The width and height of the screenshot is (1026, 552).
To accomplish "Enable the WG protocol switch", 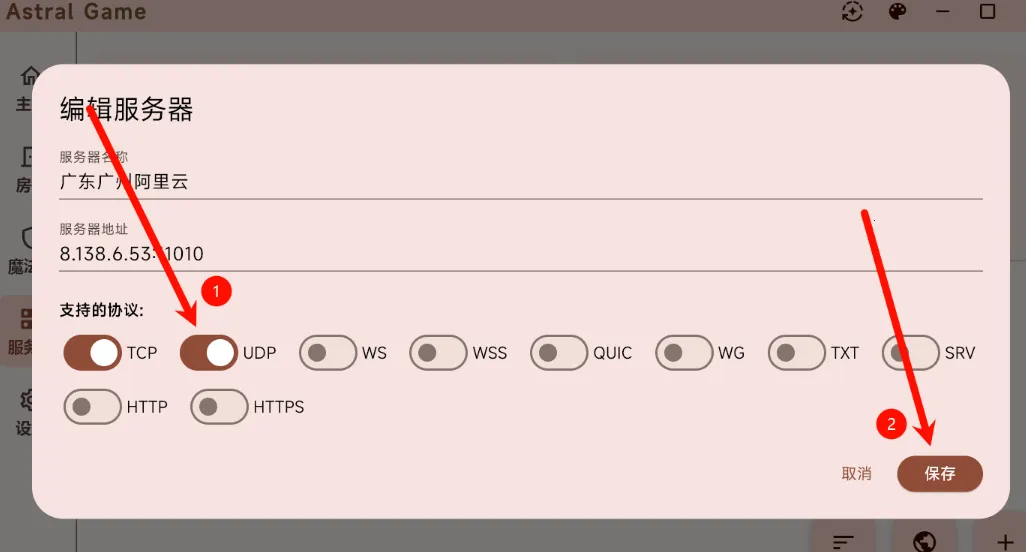I will click(x=684, y=353).
